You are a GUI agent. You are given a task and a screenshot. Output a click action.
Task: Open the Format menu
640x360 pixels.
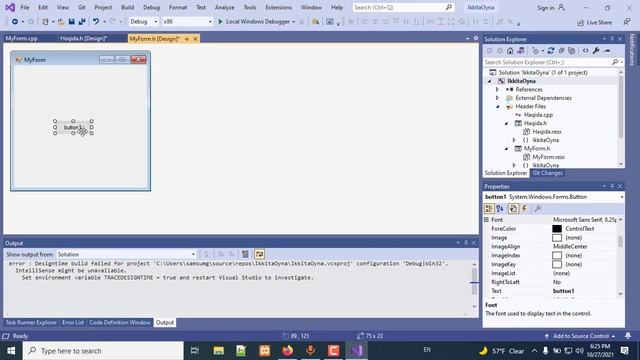point(178,7)
